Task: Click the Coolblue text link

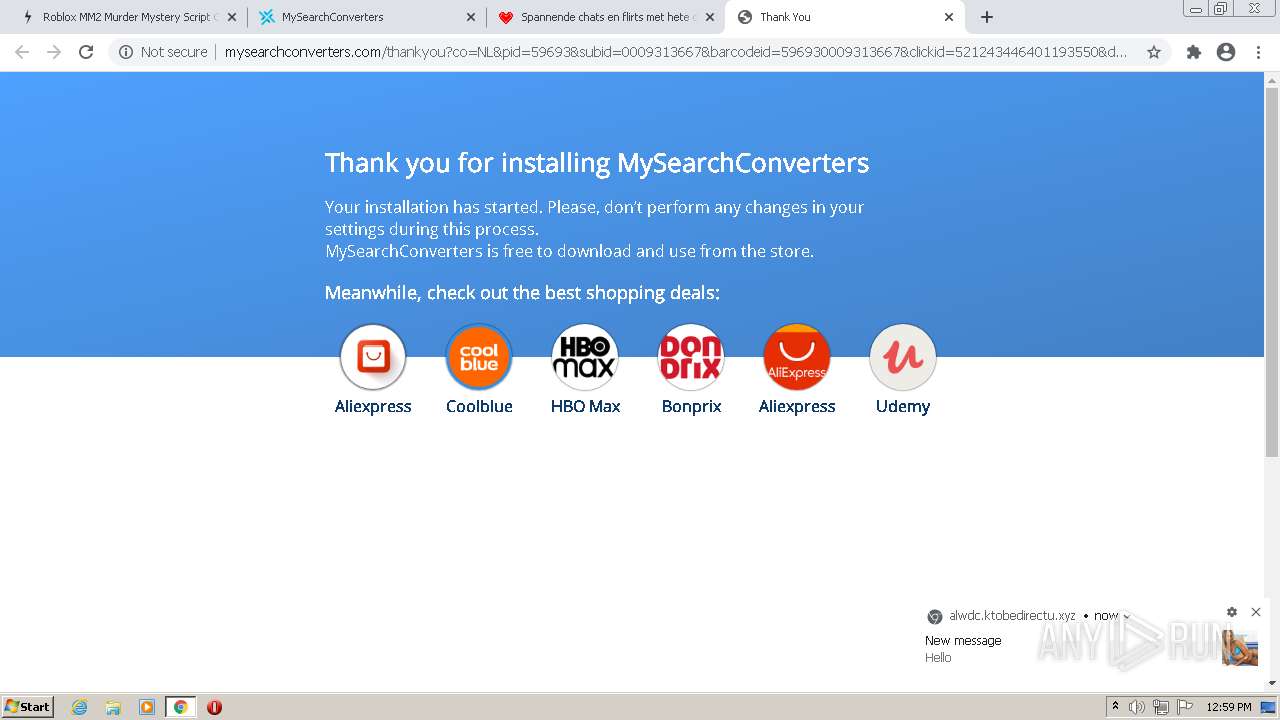Action: tap(479, 406)
